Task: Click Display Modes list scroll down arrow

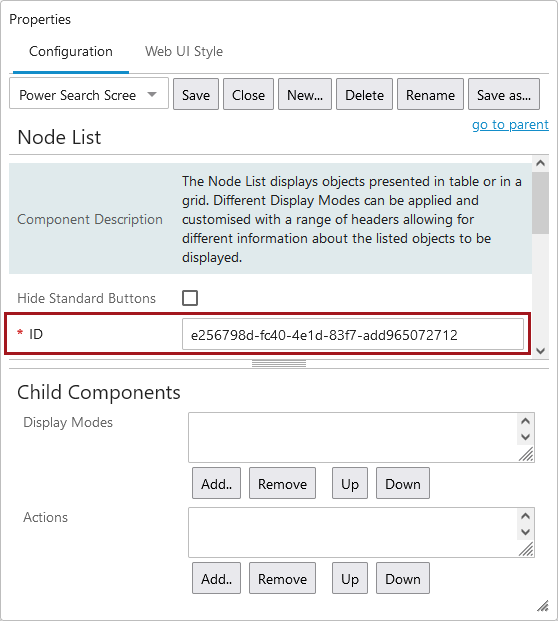Action: [526, 437]
